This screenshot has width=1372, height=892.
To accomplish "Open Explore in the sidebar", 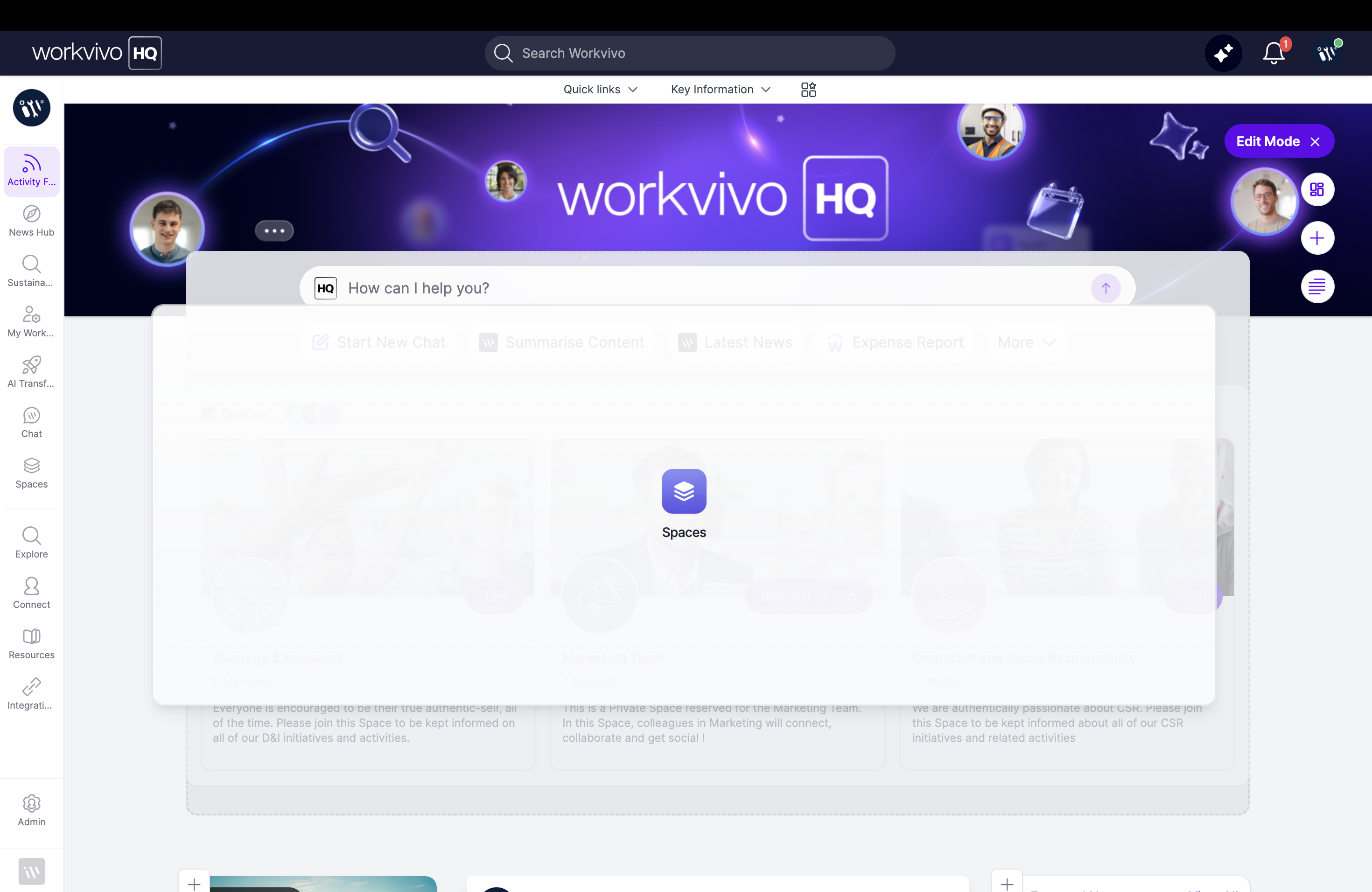I will 32,544.
